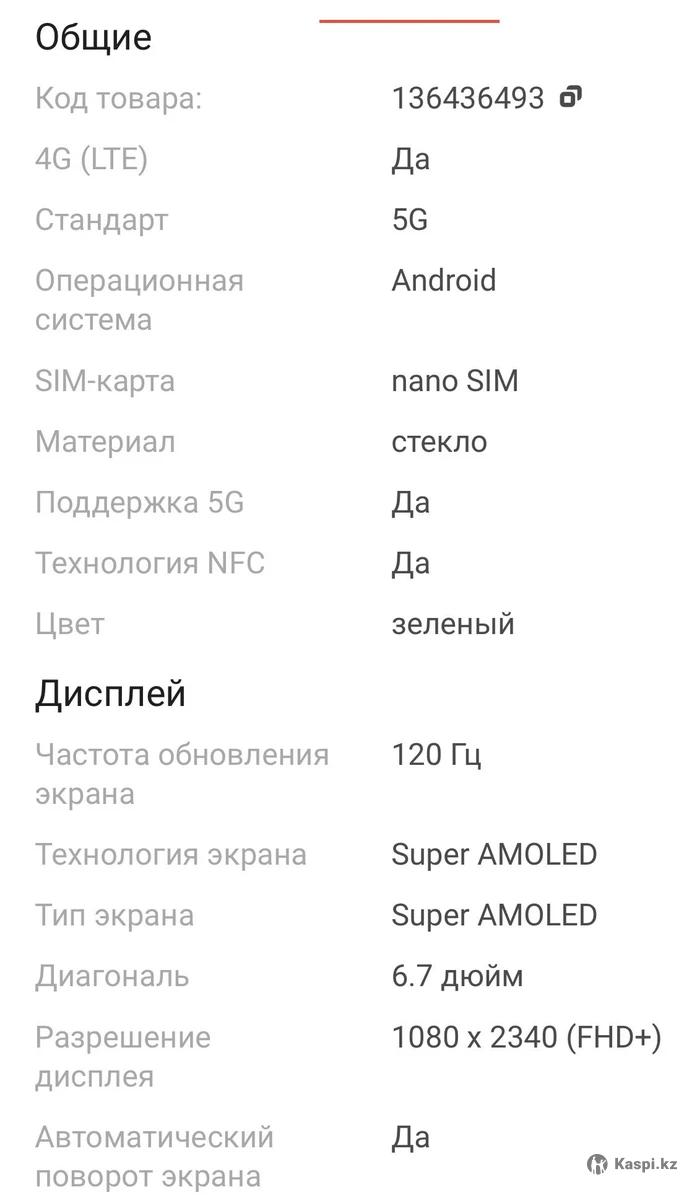
Task: Tap the 'Стандарт' 5G value
Action: [409, 219]
